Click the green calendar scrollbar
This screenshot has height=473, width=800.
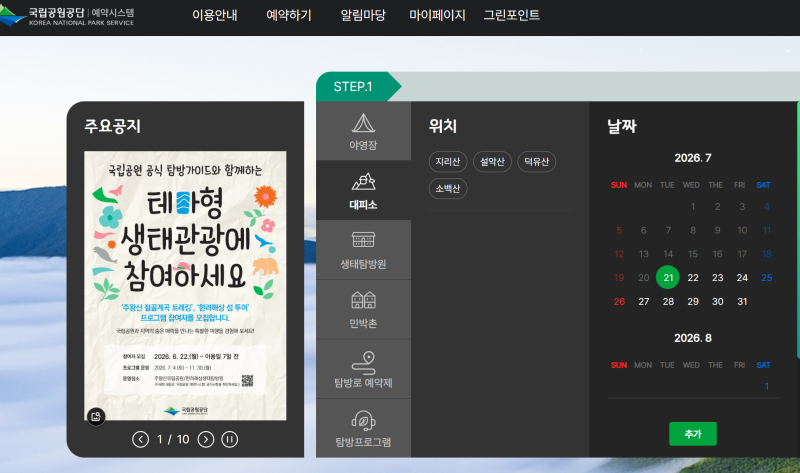(x=798, y=230)
